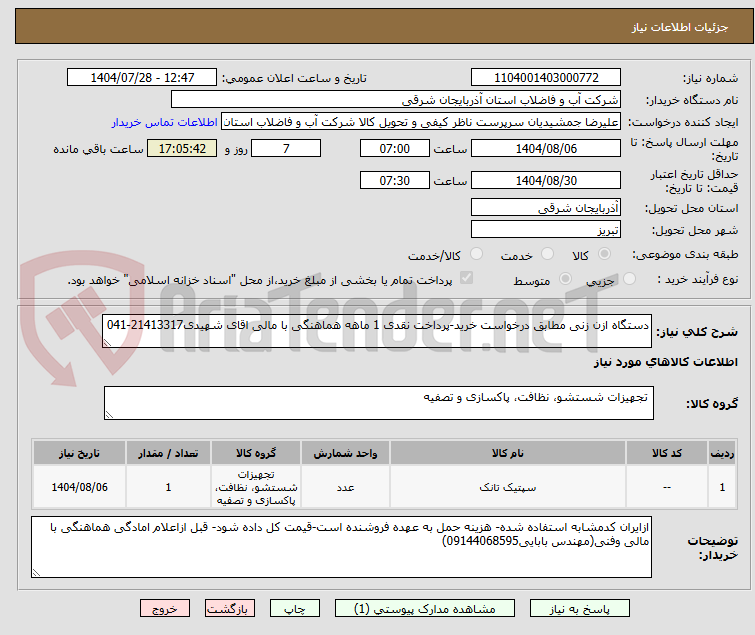The width and height of the screenshot is (755, 635).
Task: Click delivery city field تبریز
Action: click(546, 230)
